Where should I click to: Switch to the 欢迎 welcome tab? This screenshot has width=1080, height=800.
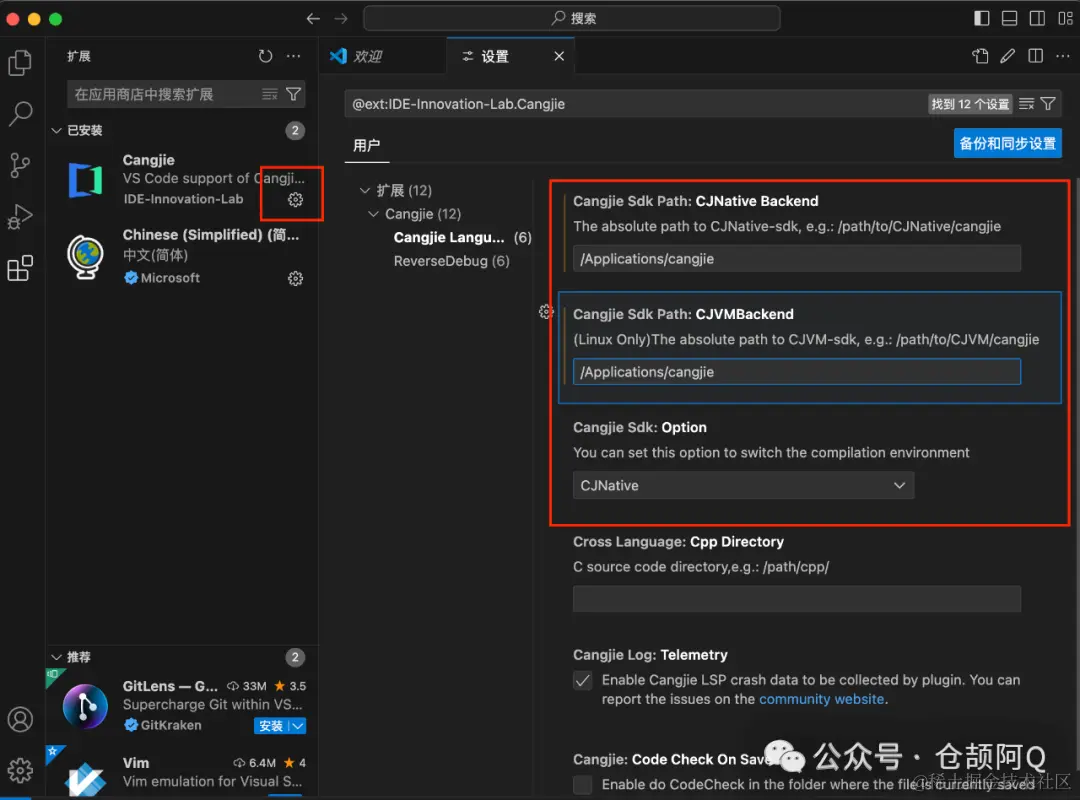(x=383, y=57)
